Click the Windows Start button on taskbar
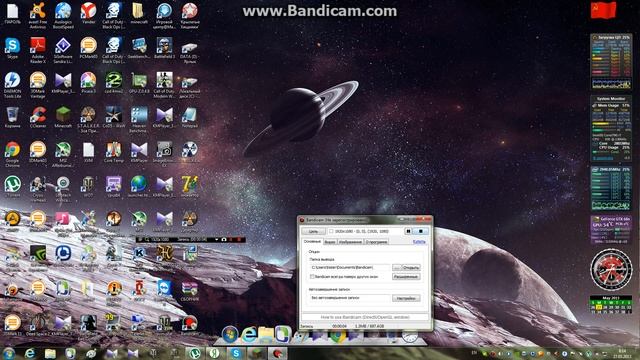640x360 pixels. (x=8, y=353)
